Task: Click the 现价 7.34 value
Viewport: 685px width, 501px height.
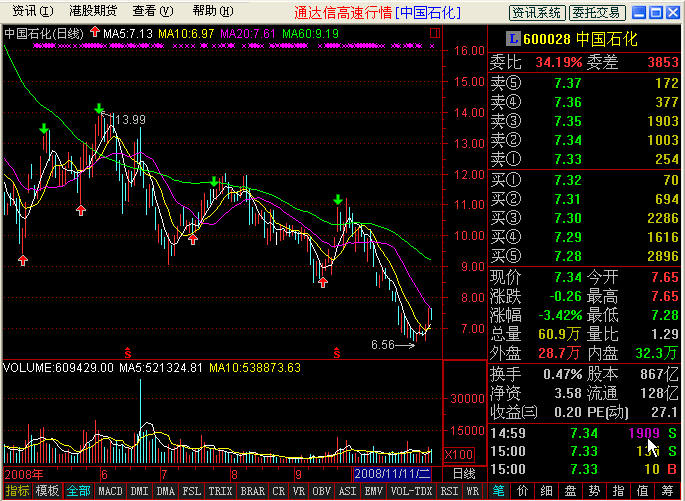Action: [567, 277]
